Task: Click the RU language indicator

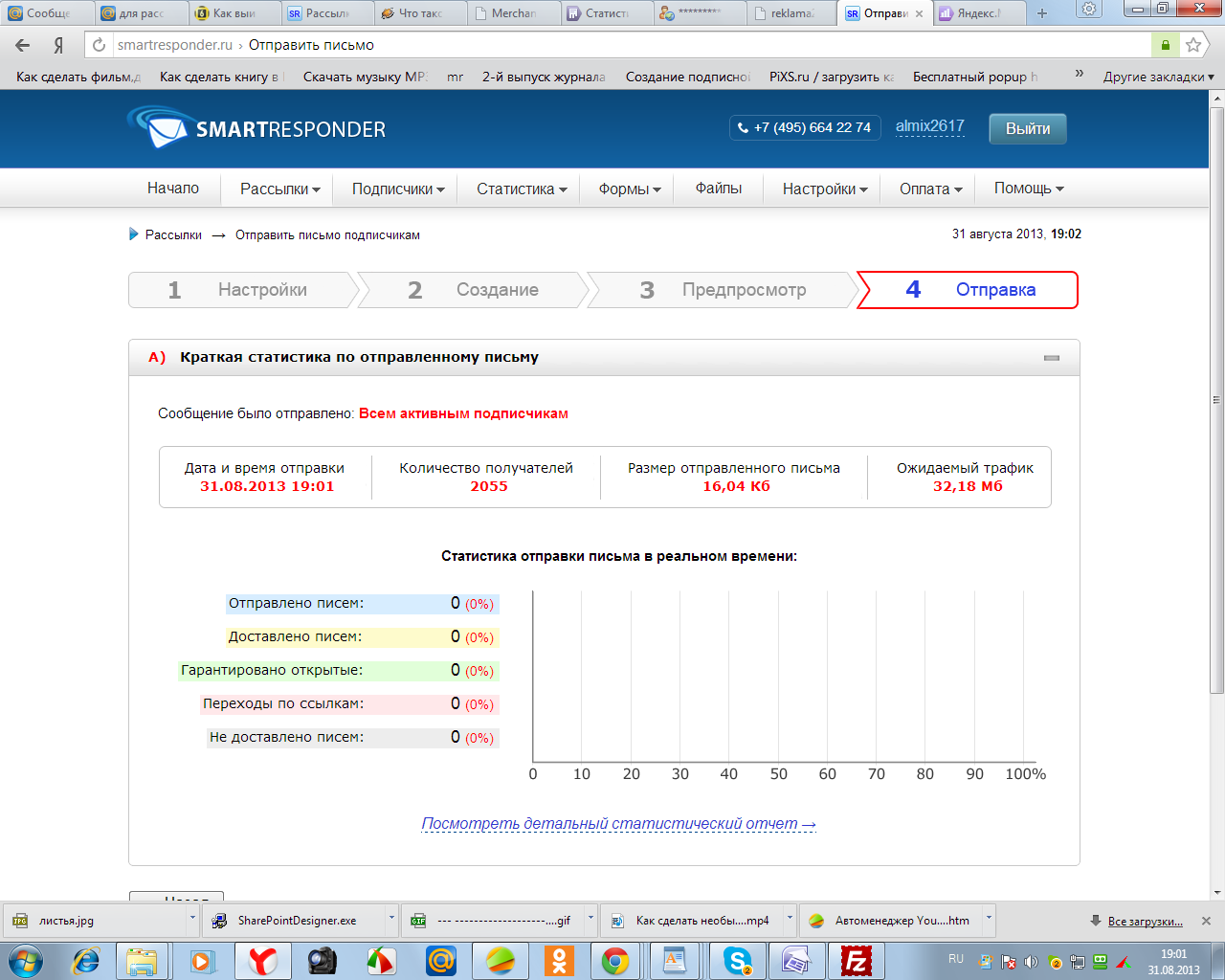Action: click(x=956, y=959)
